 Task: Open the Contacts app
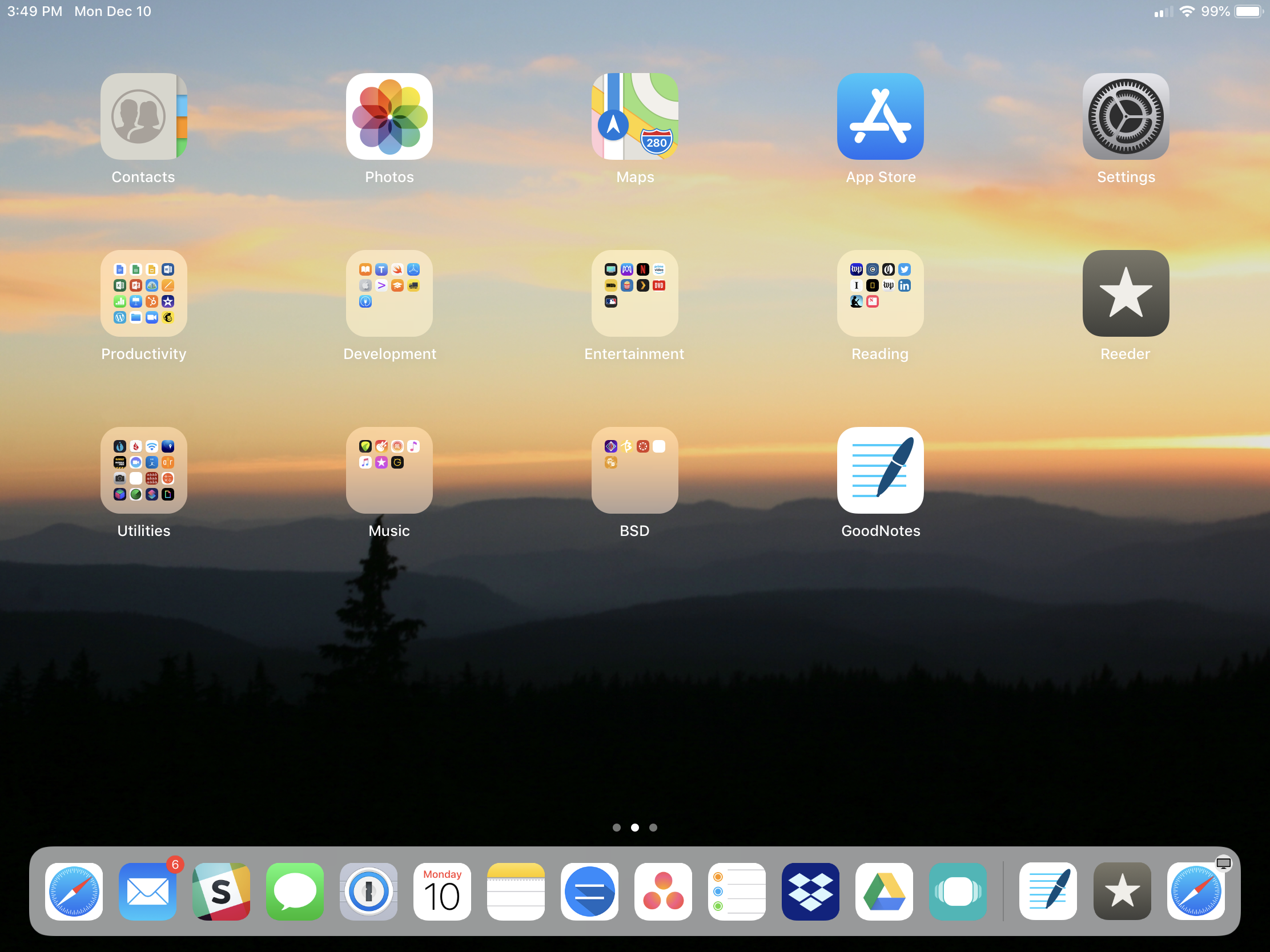[143, 116]
